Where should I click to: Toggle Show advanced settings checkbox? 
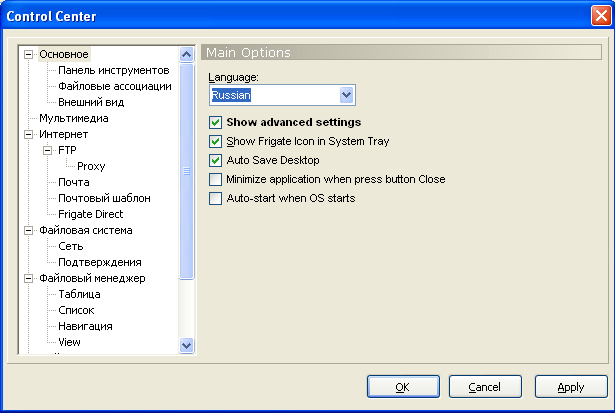[x=215, y=122]
